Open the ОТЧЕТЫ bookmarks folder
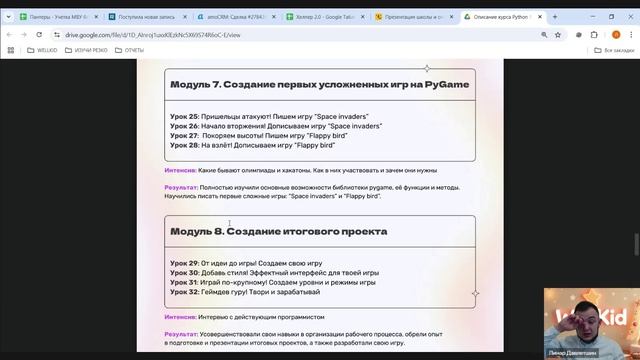 pyautogui.click(x=129, y=50)
